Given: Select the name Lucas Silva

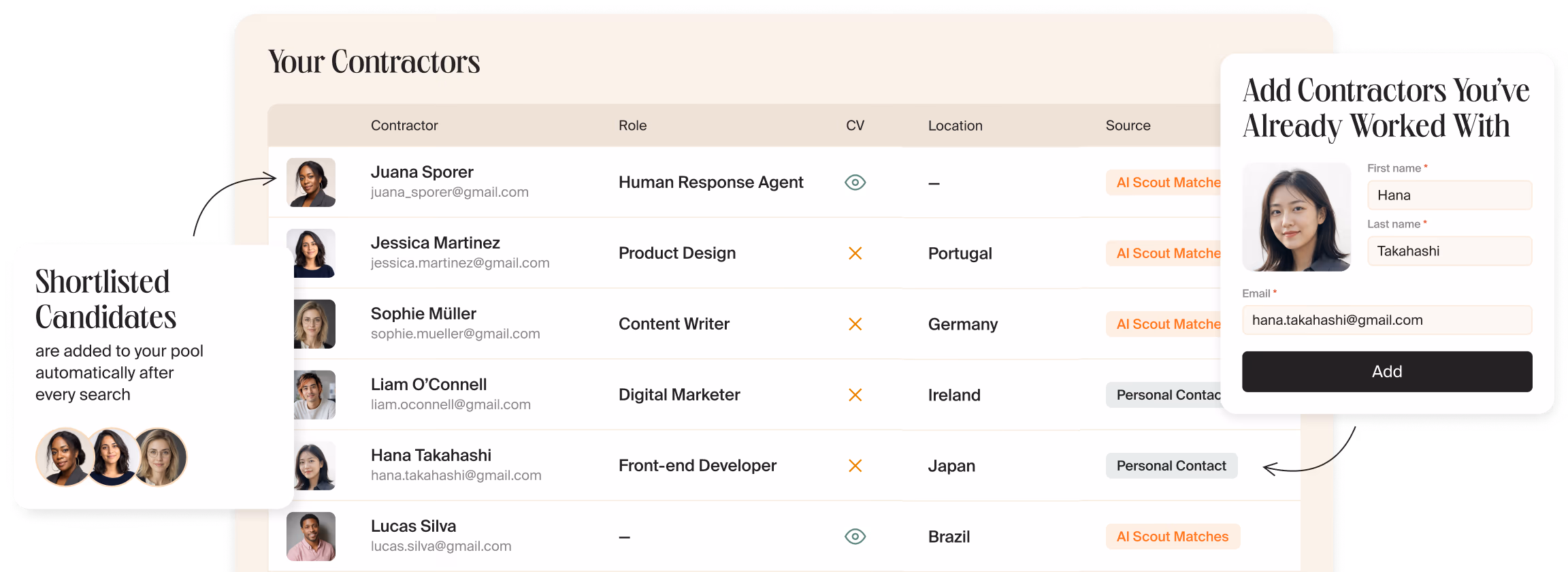Looking at the screenshot, I should (413, 526).
